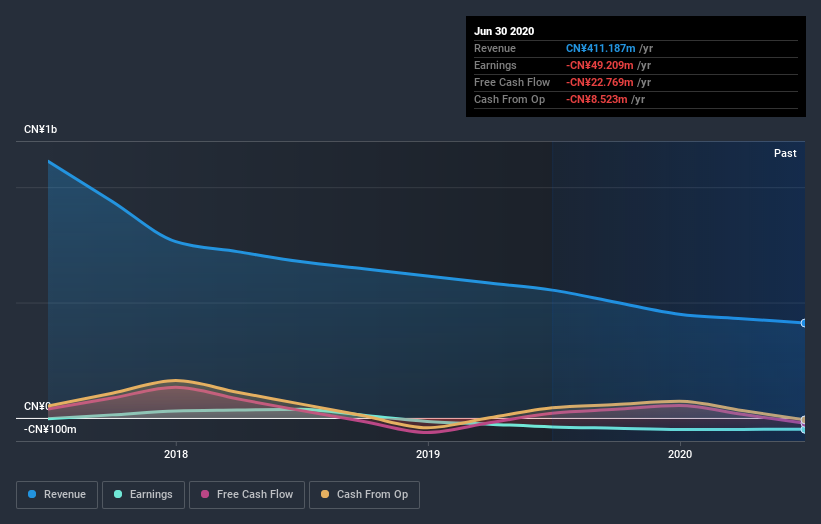Click the Past label in the chart
Screen dimensions: 821x524
click(785, 153)
